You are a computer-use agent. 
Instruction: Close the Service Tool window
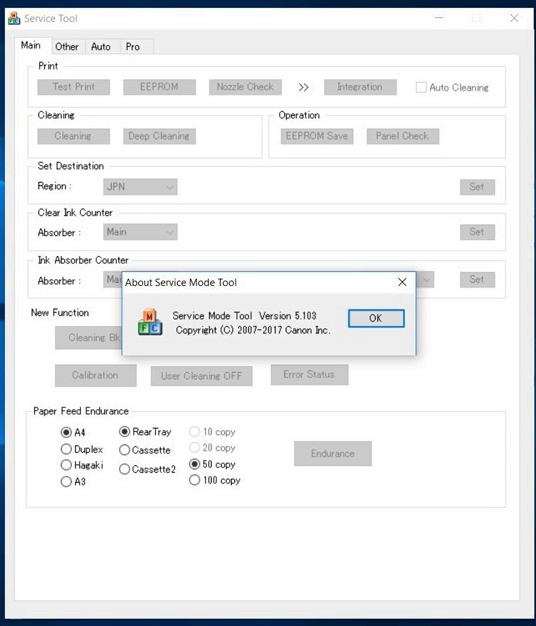[514, 18]
